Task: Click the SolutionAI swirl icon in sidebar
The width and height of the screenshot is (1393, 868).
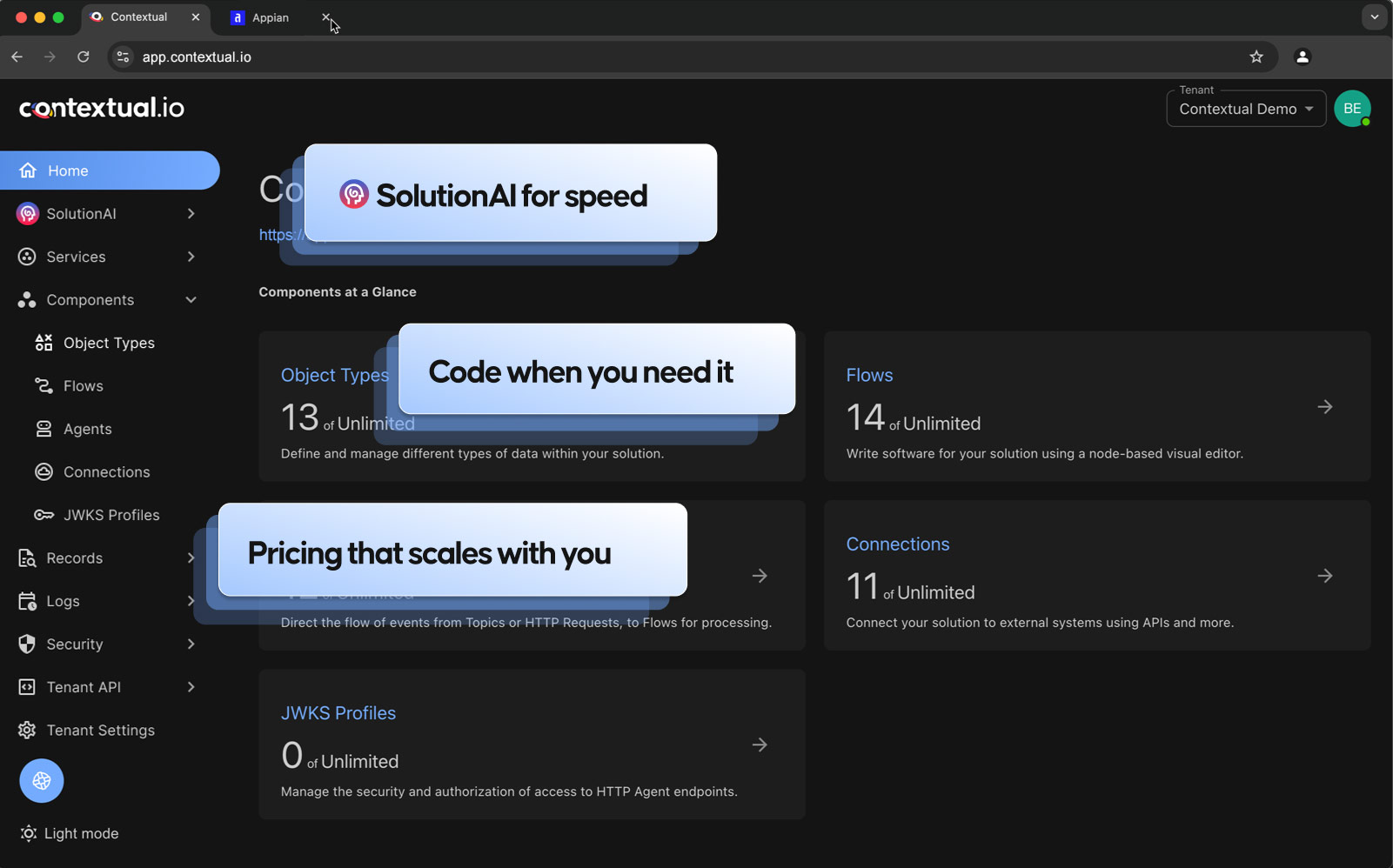Action: click(x=28, y=214)
